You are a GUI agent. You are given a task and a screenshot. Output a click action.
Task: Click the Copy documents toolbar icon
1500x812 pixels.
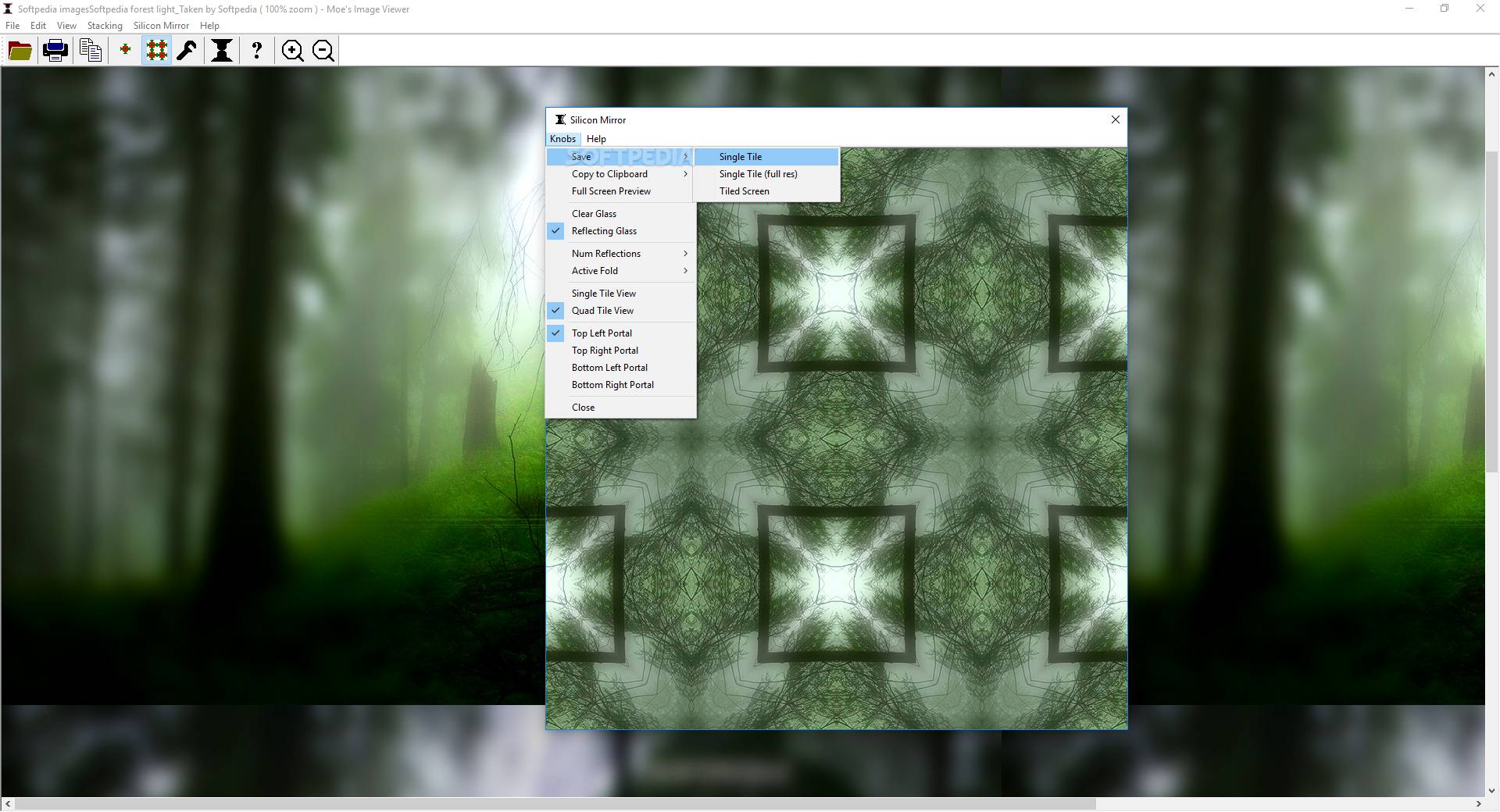[x=91, y=51]
